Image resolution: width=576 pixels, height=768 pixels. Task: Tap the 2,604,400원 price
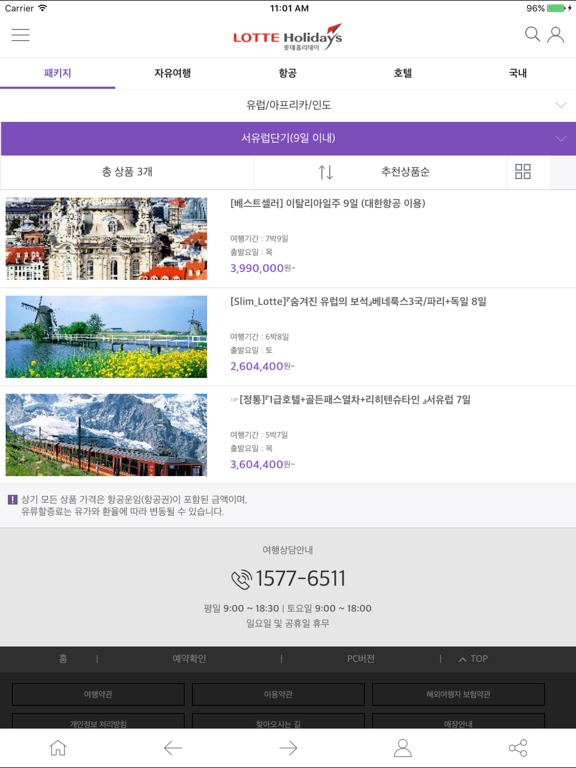(x=263, y=366)
